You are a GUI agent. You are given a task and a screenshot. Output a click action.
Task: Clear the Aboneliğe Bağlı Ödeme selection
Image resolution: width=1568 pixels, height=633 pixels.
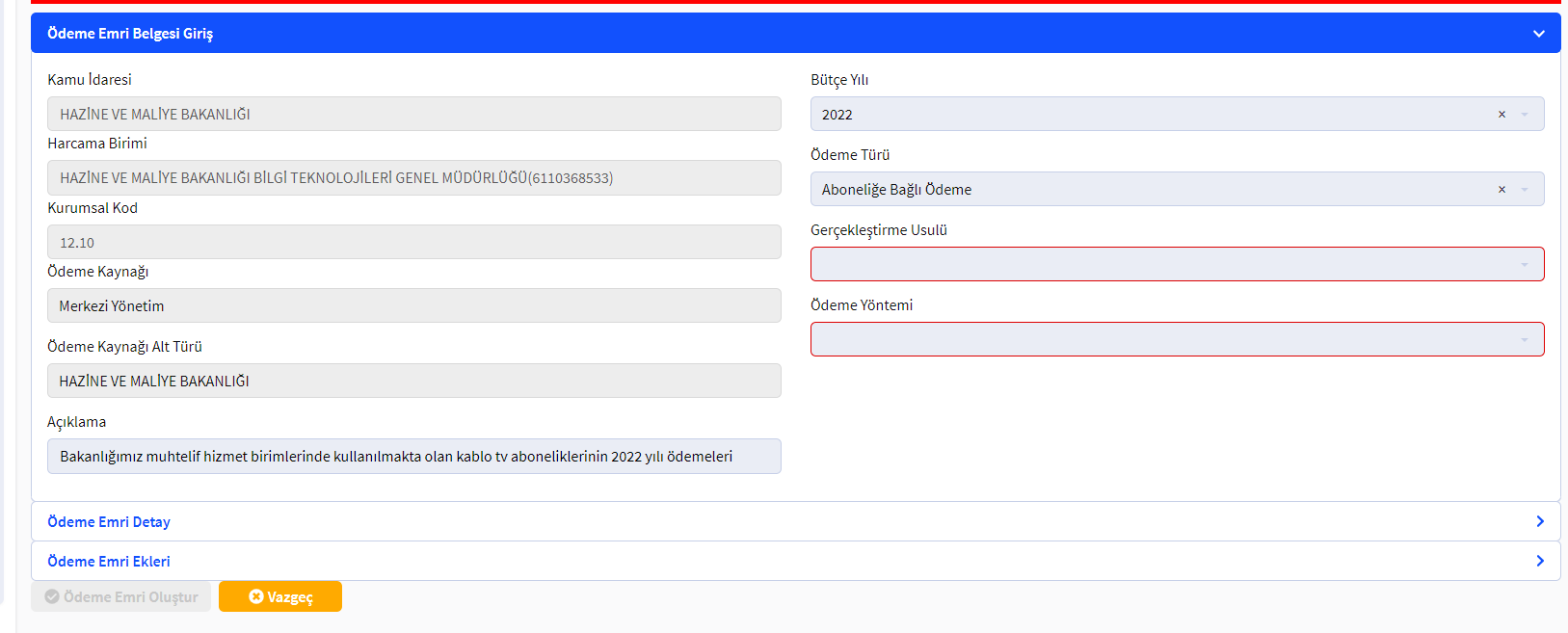1502,190
